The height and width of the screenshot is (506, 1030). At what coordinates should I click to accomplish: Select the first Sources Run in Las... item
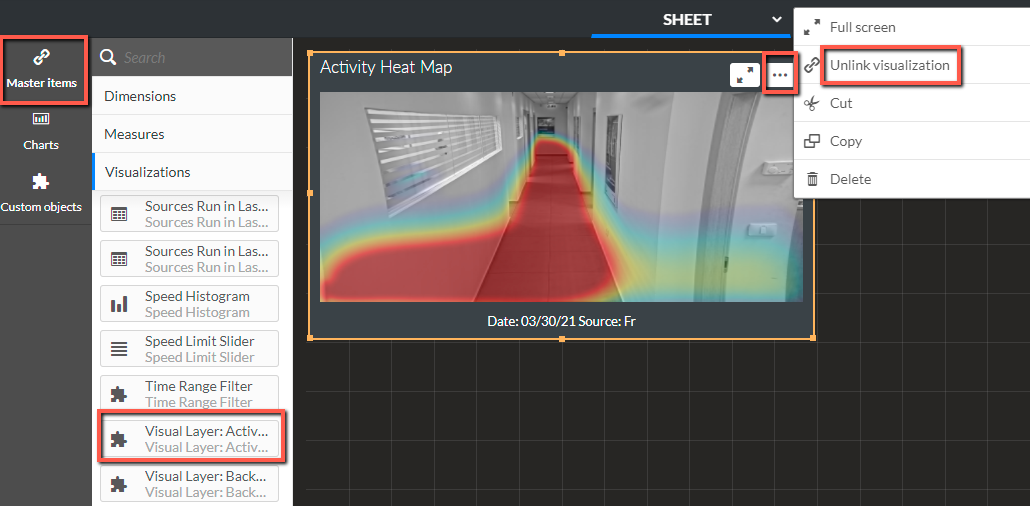[189, 214]
